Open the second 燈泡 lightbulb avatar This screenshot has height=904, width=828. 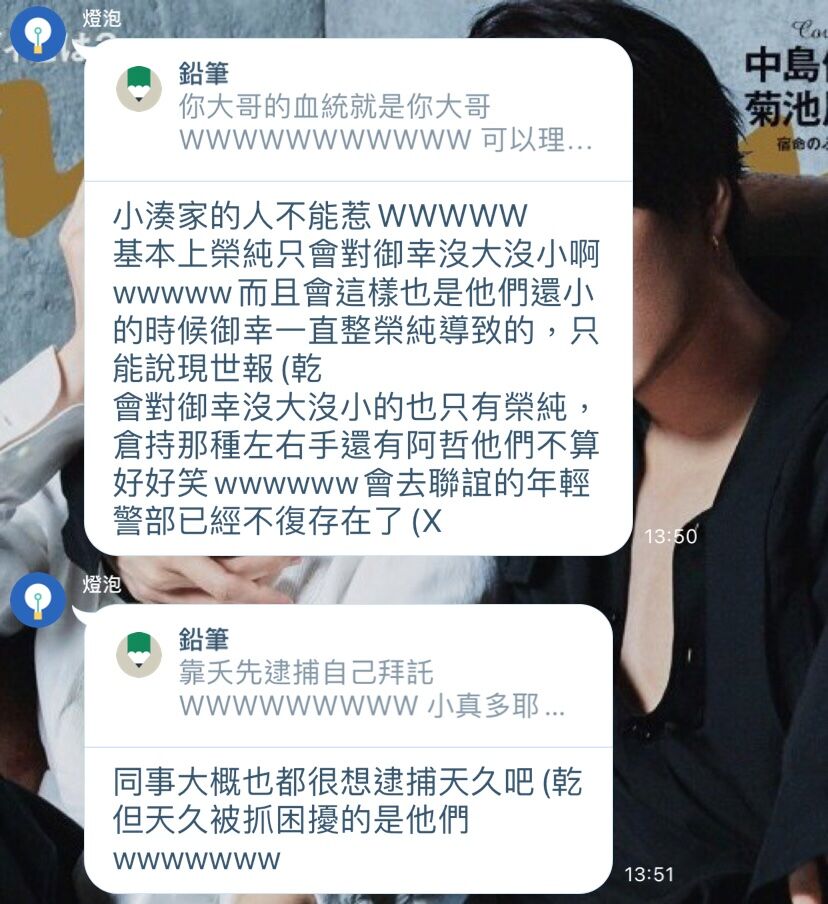(38, 600)
